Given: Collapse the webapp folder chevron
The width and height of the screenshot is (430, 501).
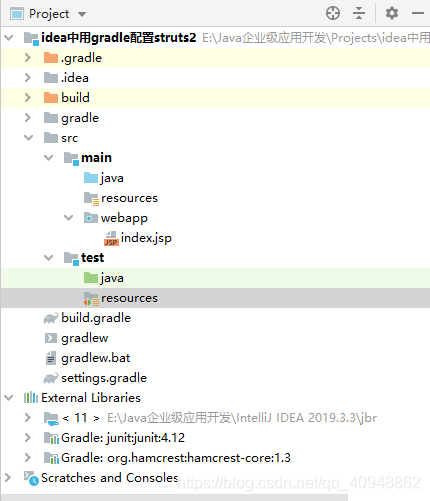Looking at the screenshot, I should click(x=69, y=218).
